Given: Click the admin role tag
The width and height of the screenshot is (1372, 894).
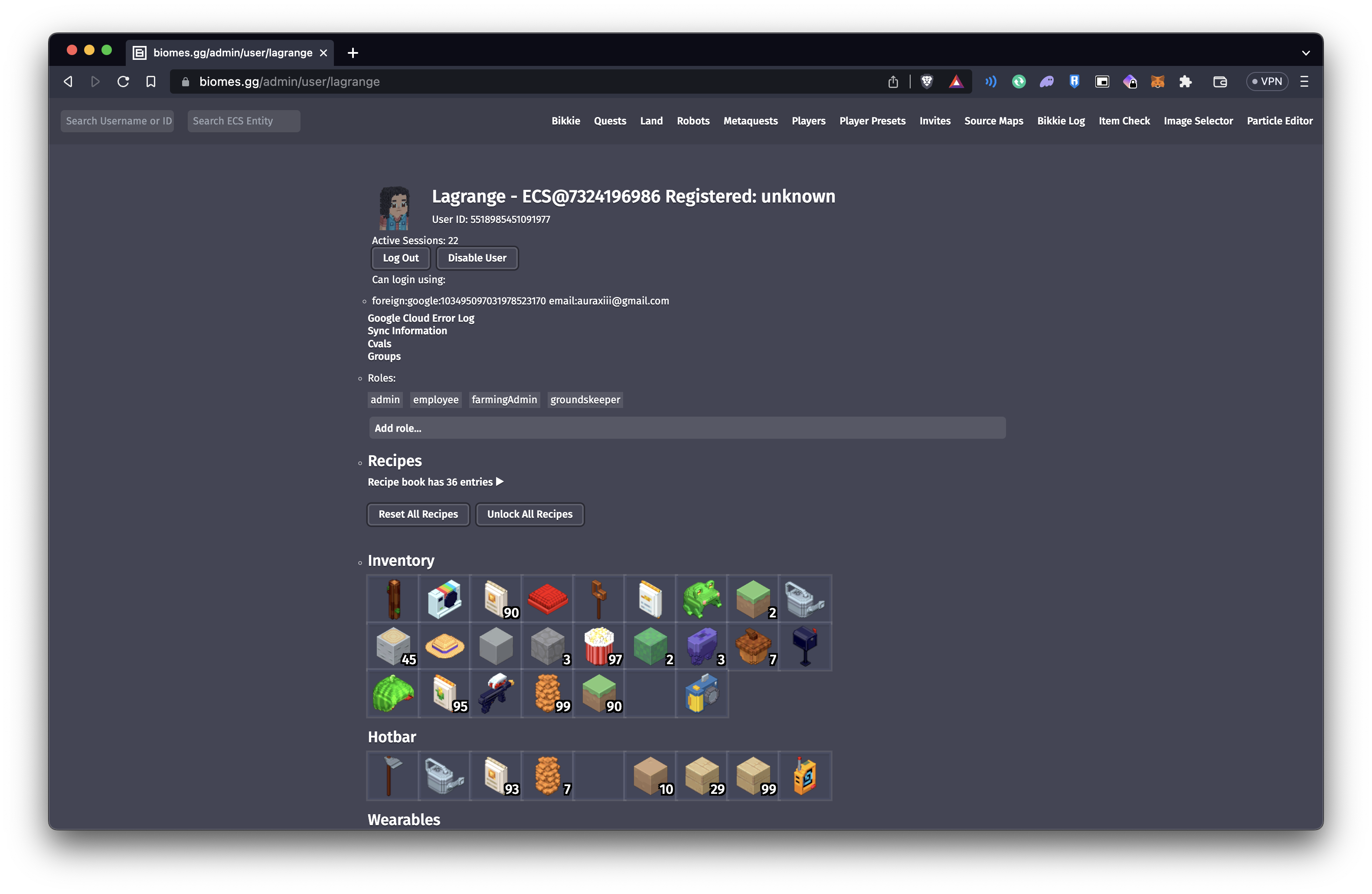Looking at the screenshot, I should (x=385, y=399).
